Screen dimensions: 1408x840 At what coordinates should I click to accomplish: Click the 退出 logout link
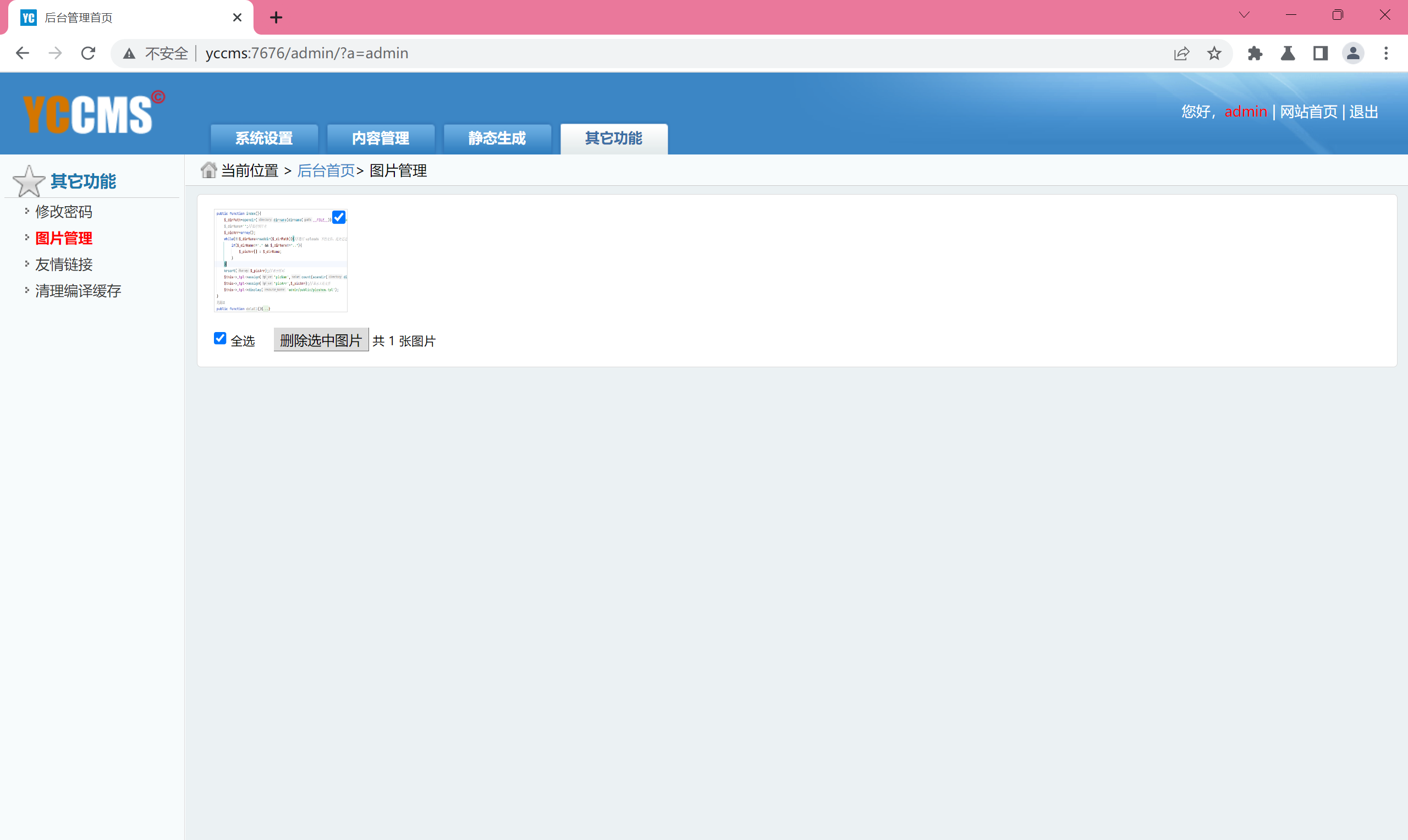click(1363, 112)
